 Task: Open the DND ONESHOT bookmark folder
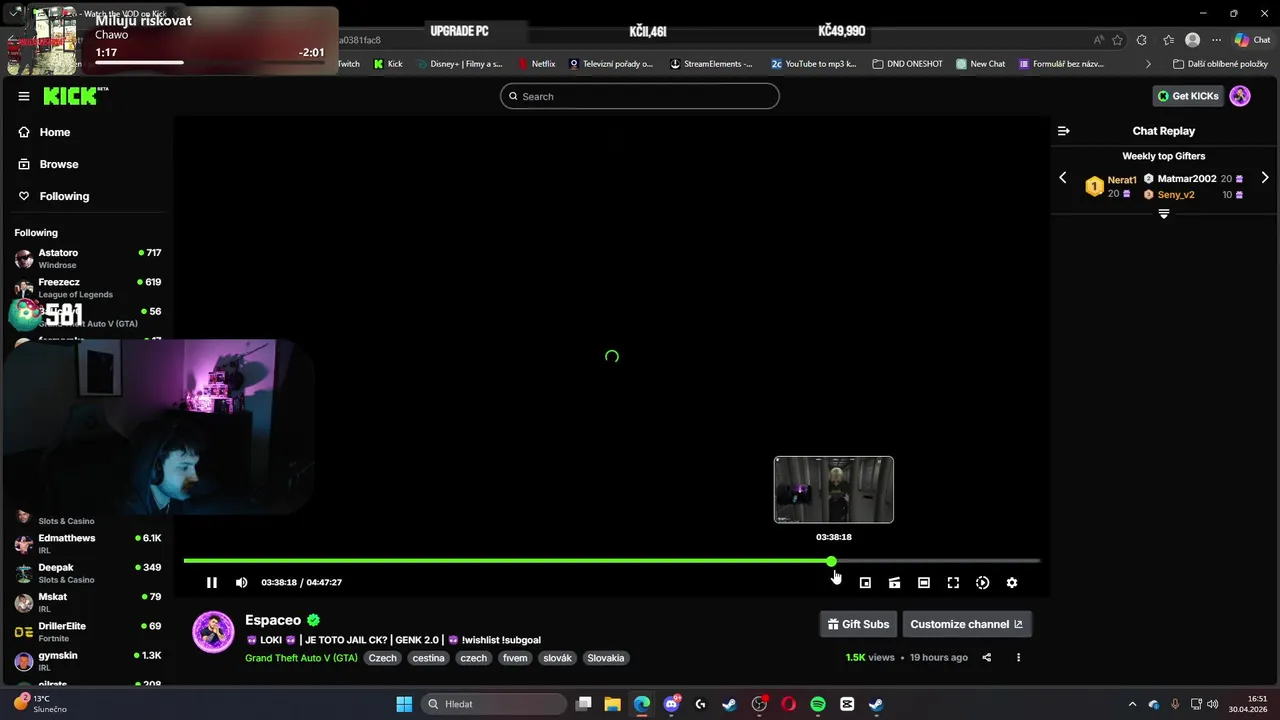pos(908,64)
